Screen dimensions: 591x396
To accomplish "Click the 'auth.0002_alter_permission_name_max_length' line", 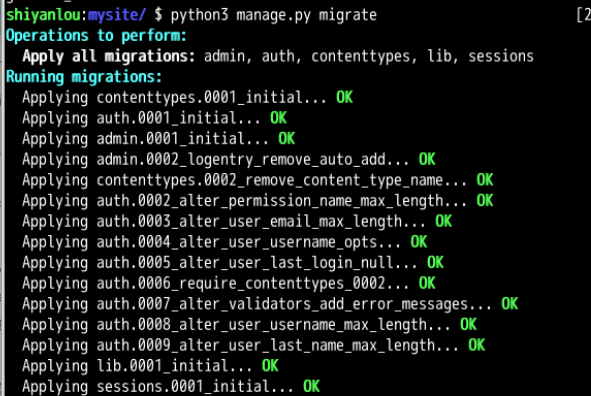I will point(257,201).
